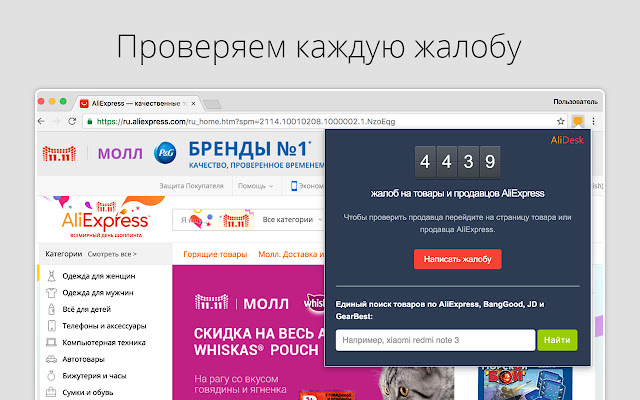Click the AliExpress search input field
Image resolution: width=640 pixels, height=400 pixels.
[x=214, y=220]
